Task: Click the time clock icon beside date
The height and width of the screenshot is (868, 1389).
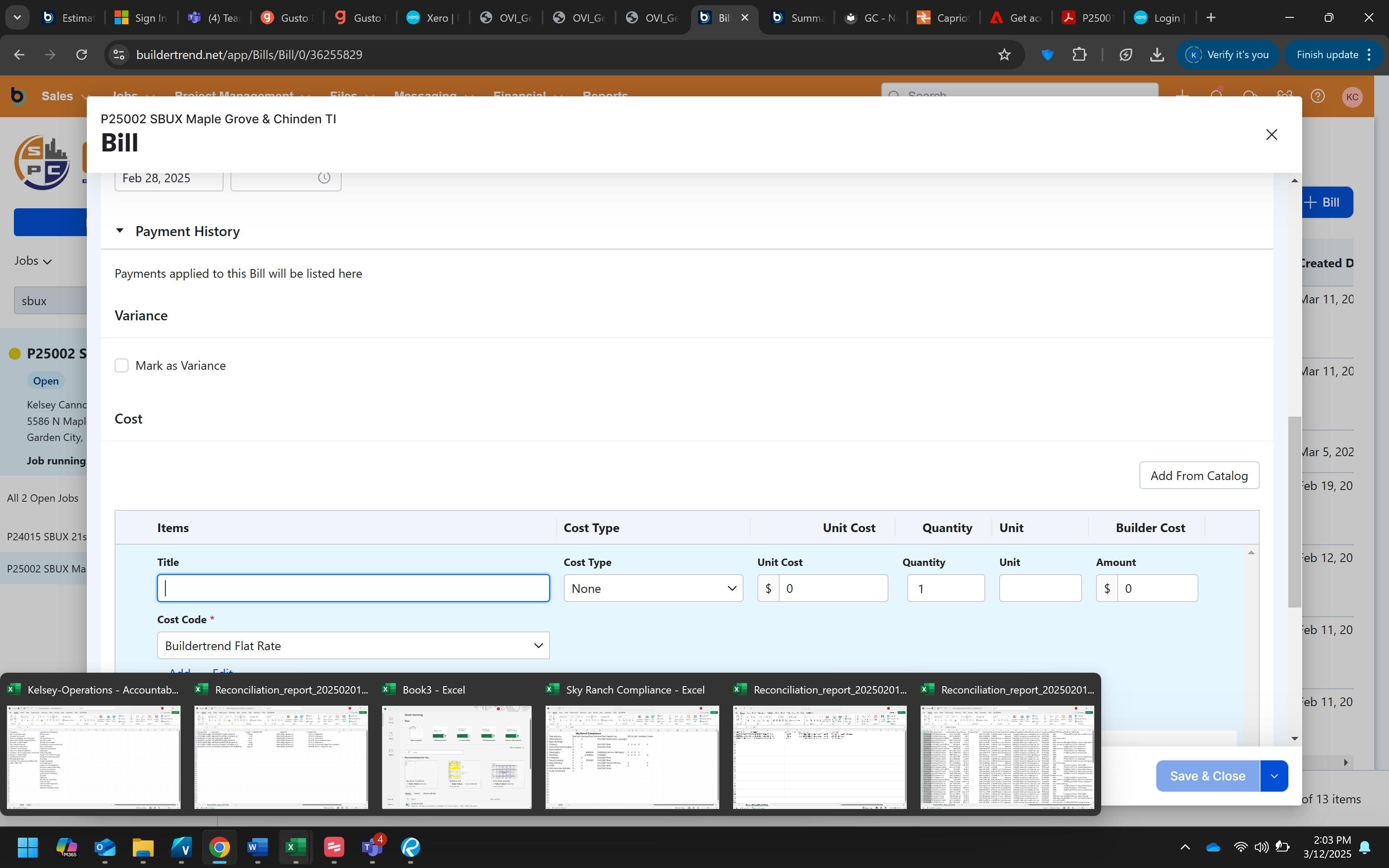Action: (x=324, y=178)
